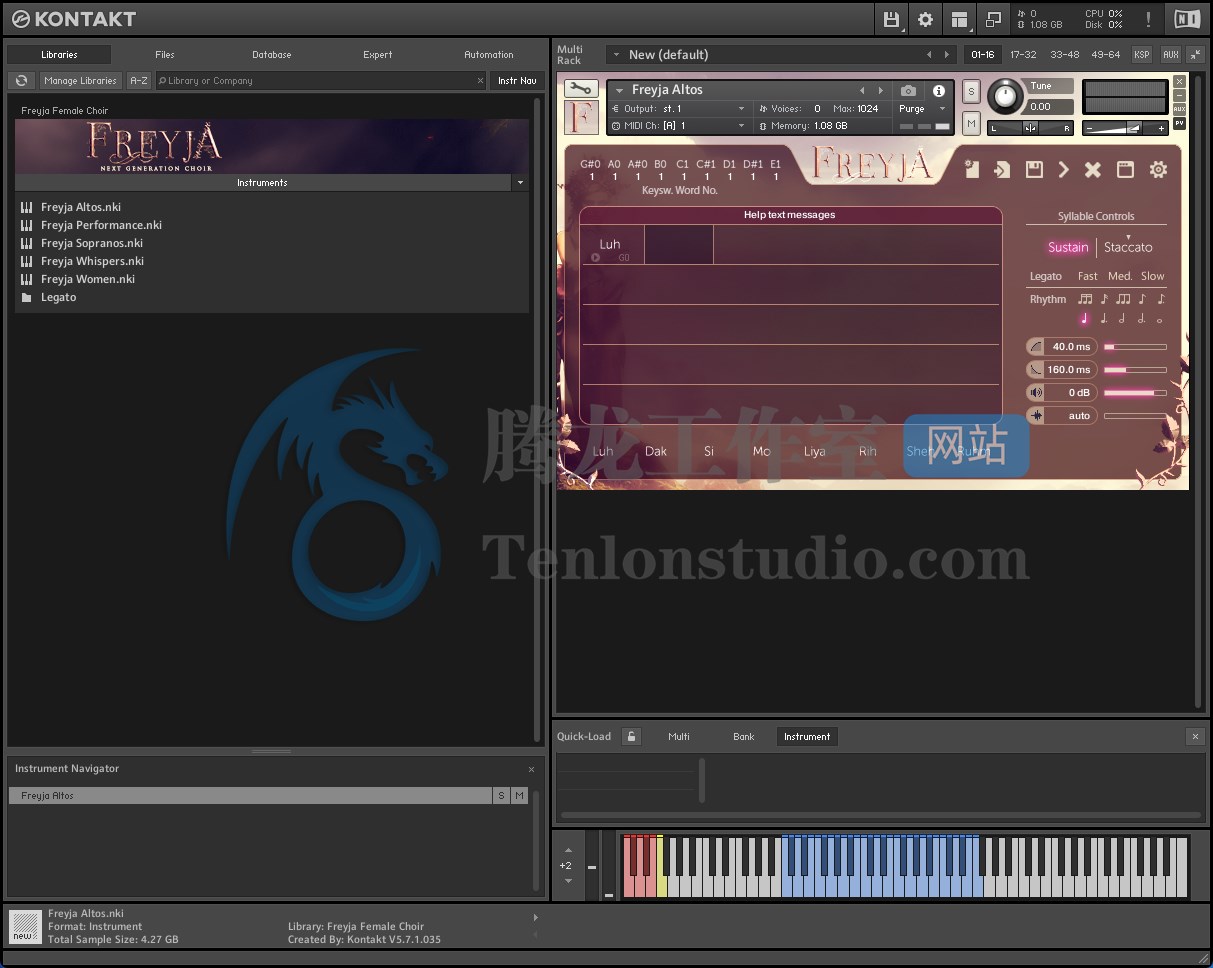This screenshot has width=1213, height=968.
Task: Click keyboard octave down arrow
Action: [568, 881]
